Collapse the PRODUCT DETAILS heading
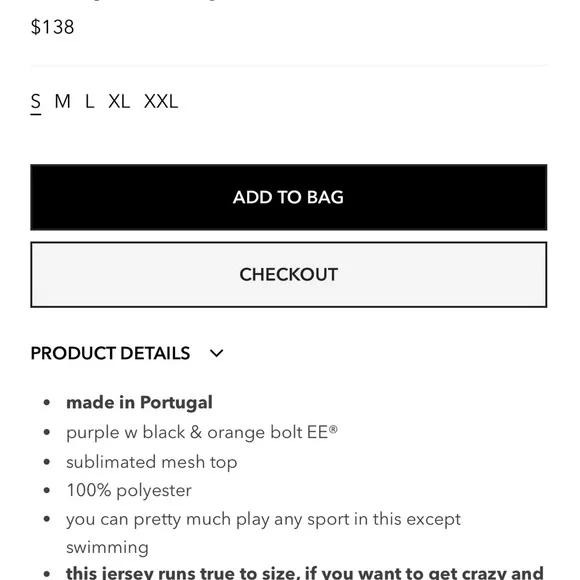 tap(110, 353)
